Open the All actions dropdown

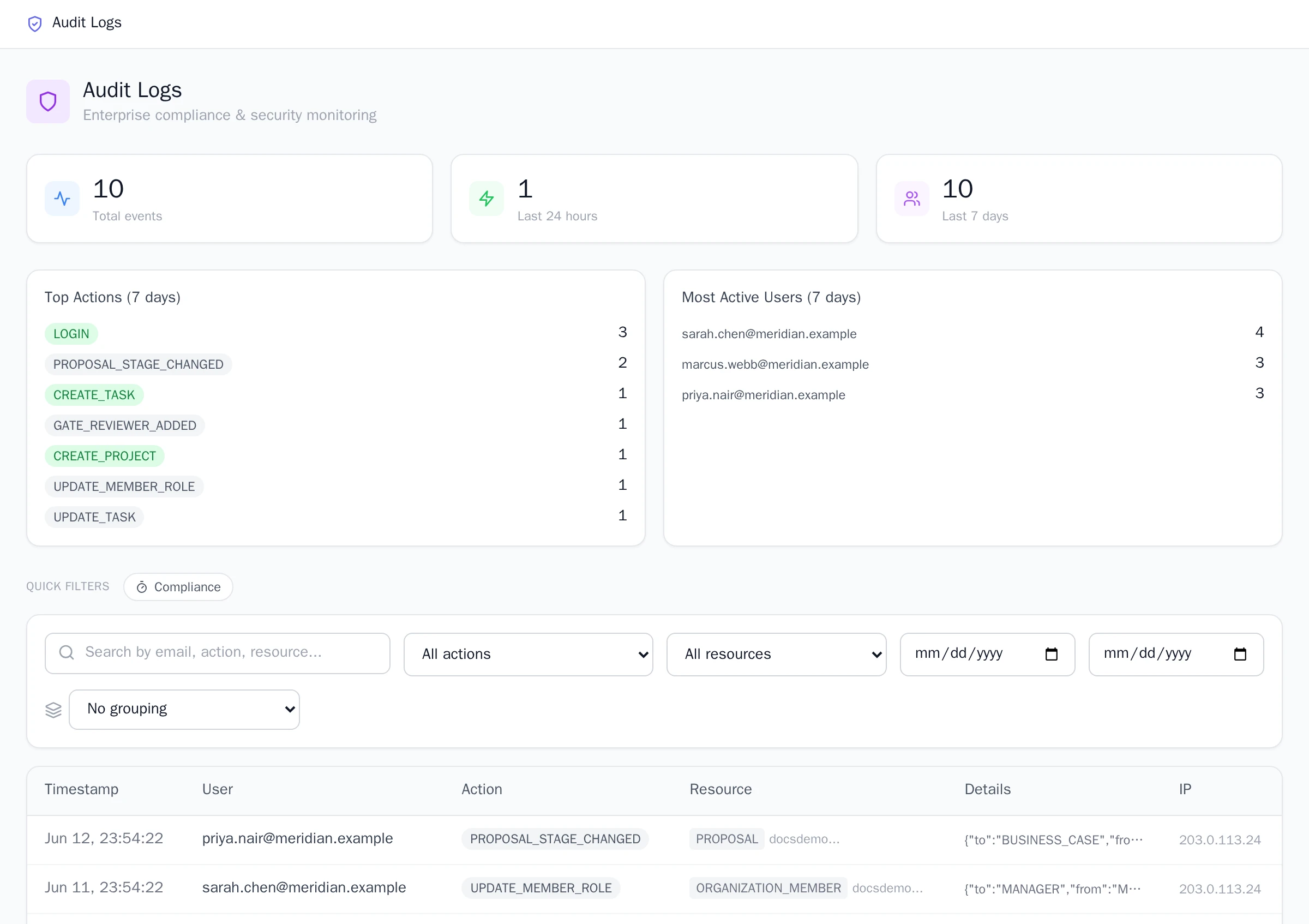tap(528, 655)
